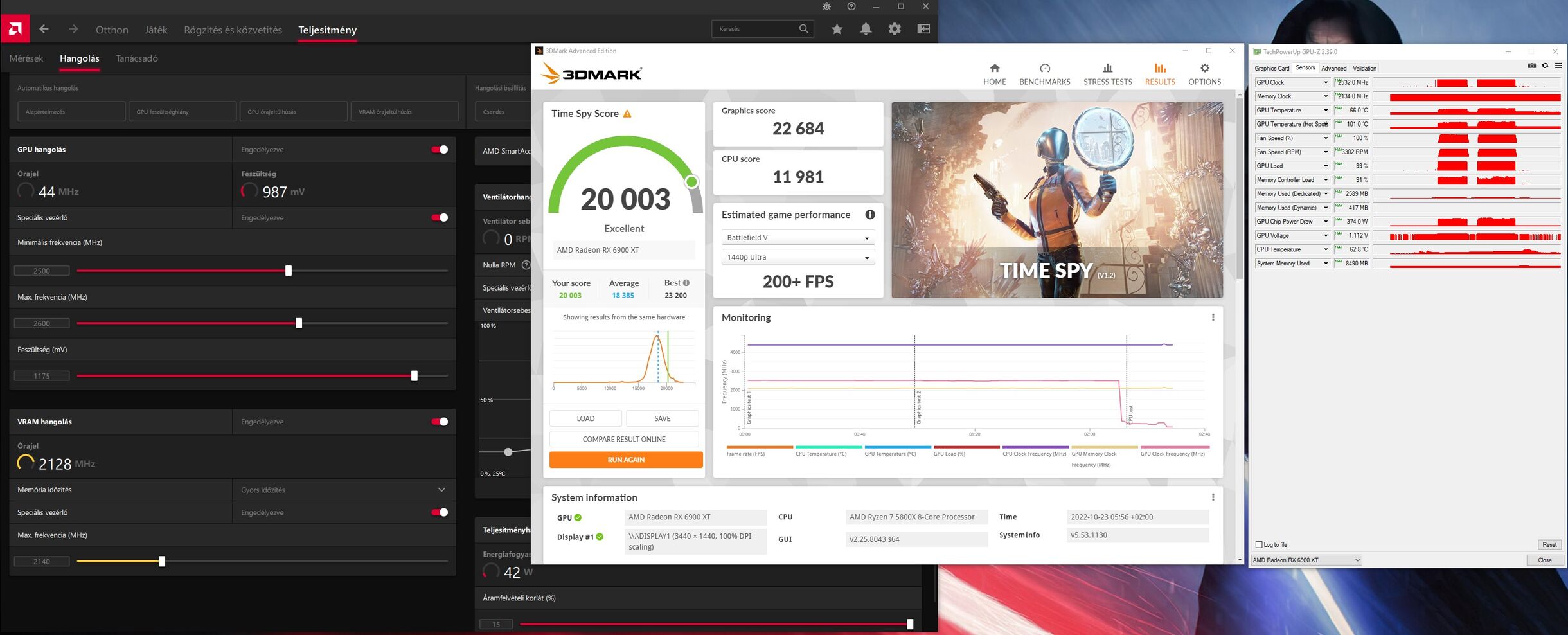The width and height of the screenshot is (1568, 635).
Task: Click the info icon beside Estimated game performance
Action: pos(869,215)
